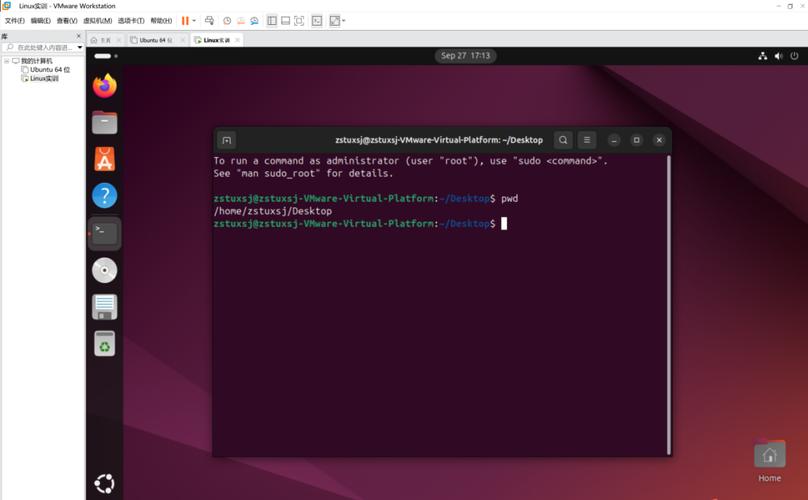The image size is (808, 500).
Task: Click the new tab button in terminal
Action: tap(227, 140)
